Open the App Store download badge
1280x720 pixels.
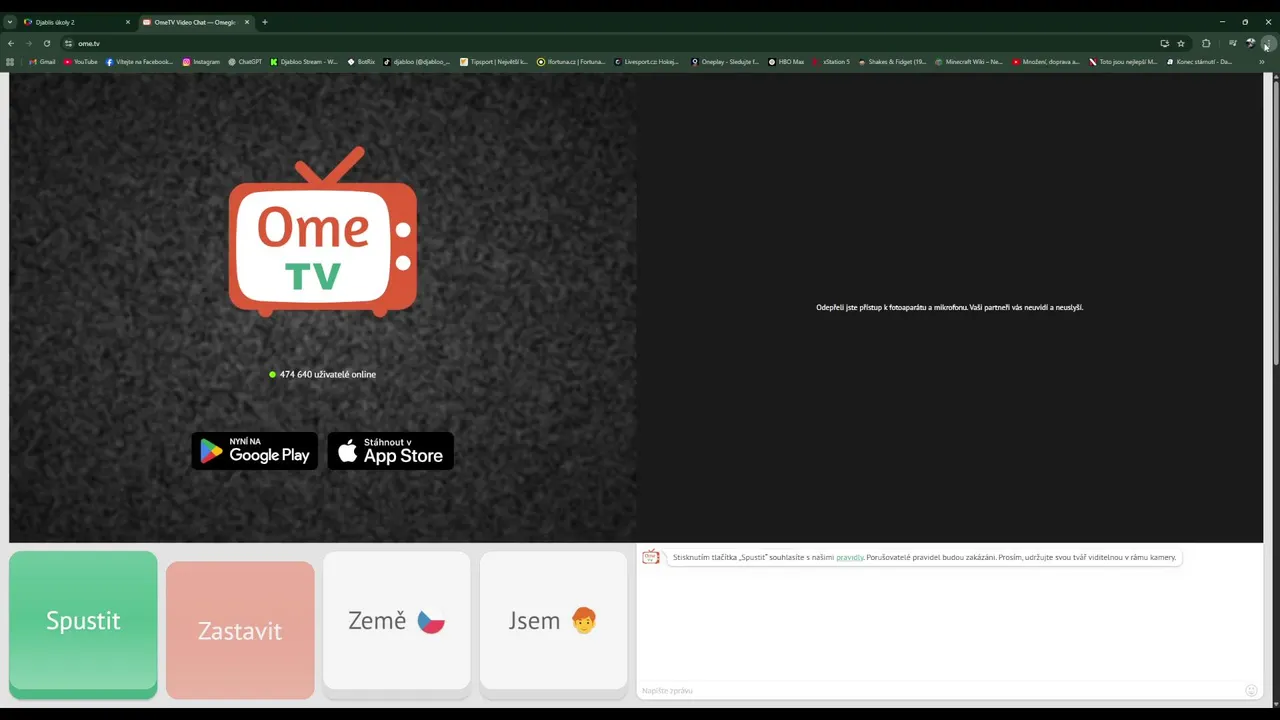point(391,452)
